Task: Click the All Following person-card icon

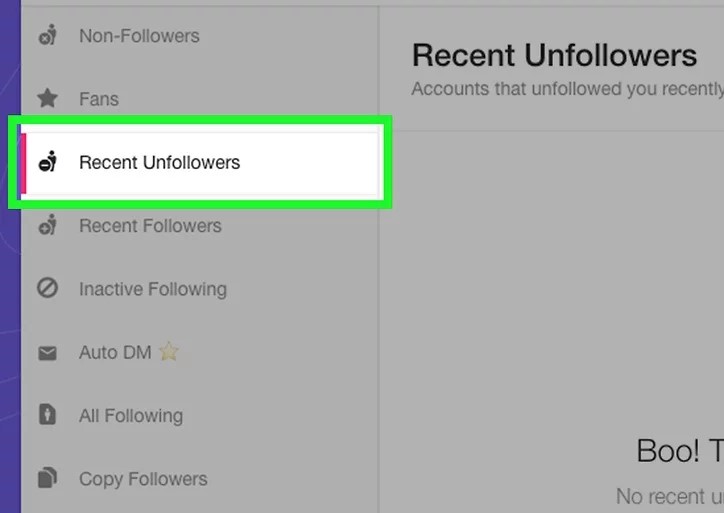Action: [47, 415]
